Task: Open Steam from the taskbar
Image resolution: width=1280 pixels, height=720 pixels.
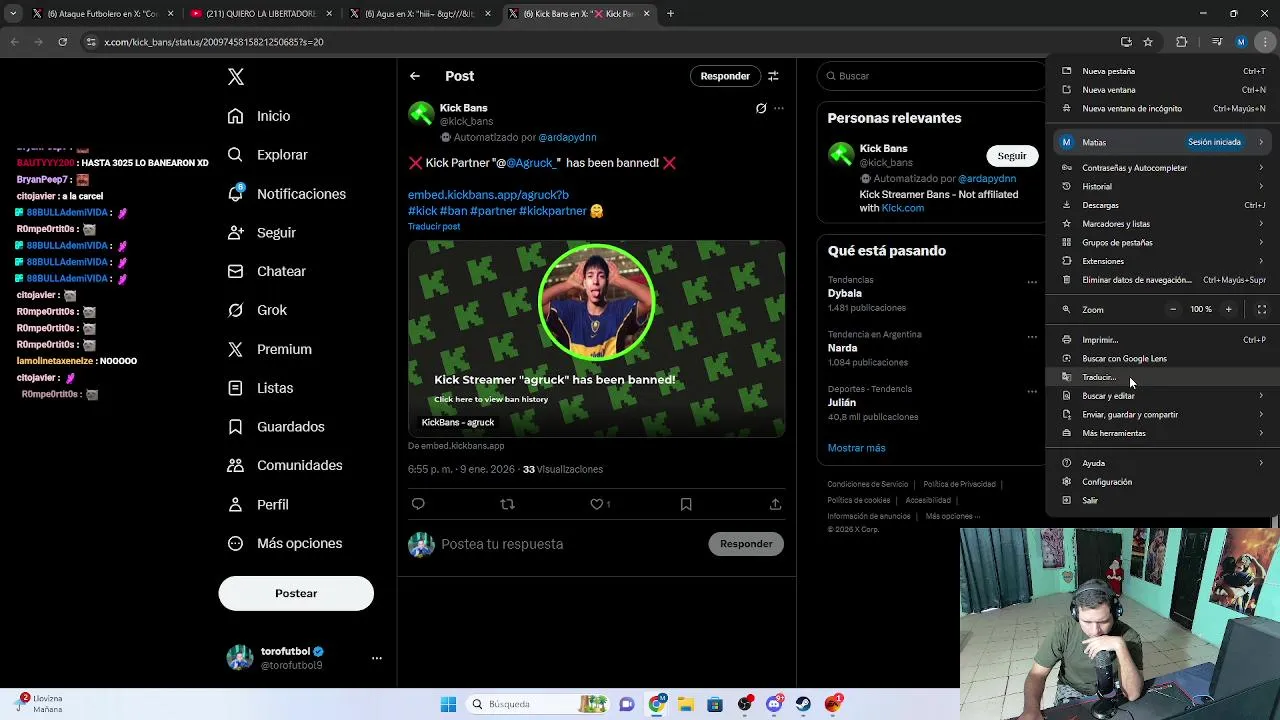Action: tap(803, 704)
